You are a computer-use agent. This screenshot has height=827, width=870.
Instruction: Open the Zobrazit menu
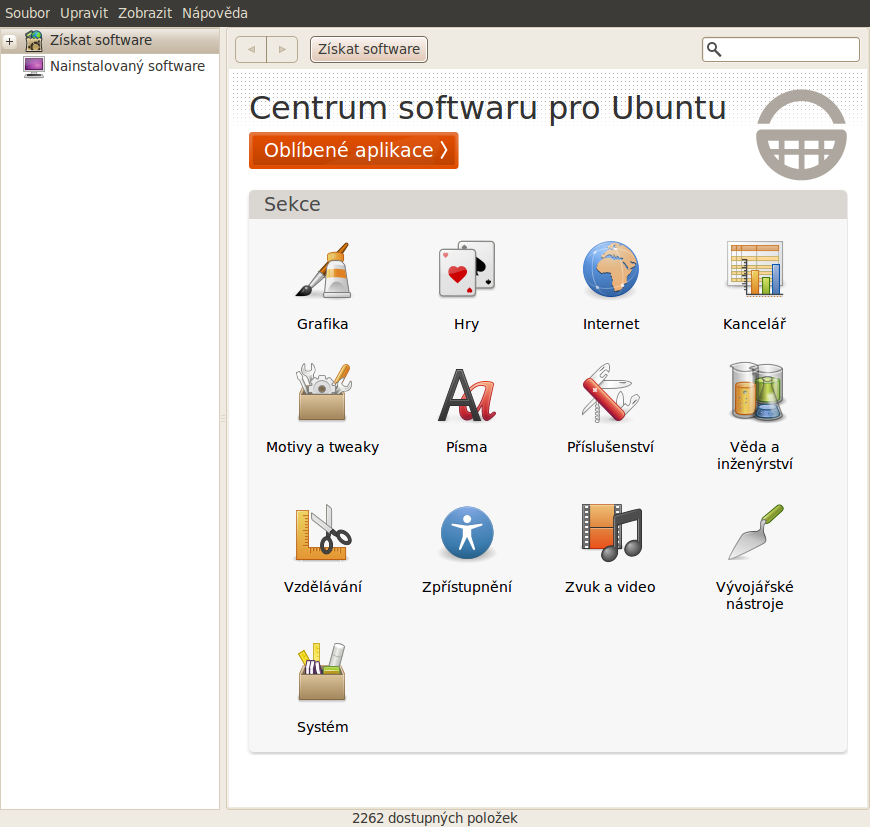click(145, 13)
